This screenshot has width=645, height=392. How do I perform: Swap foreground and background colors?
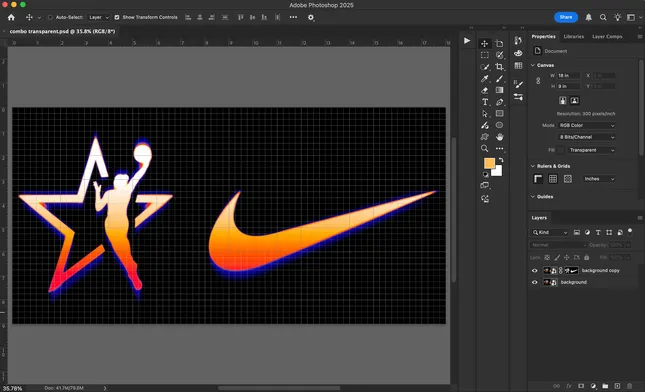click(x=501, y=160)
